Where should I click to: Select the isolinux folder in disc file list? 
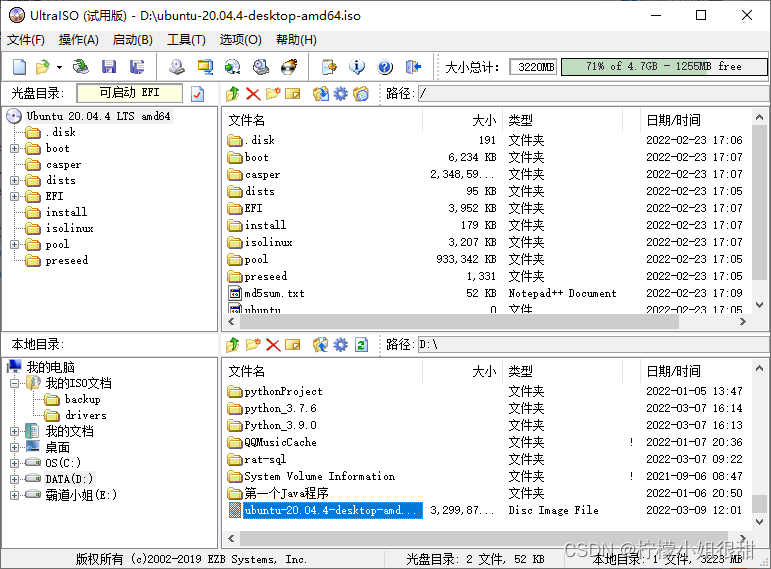[268, 242]
